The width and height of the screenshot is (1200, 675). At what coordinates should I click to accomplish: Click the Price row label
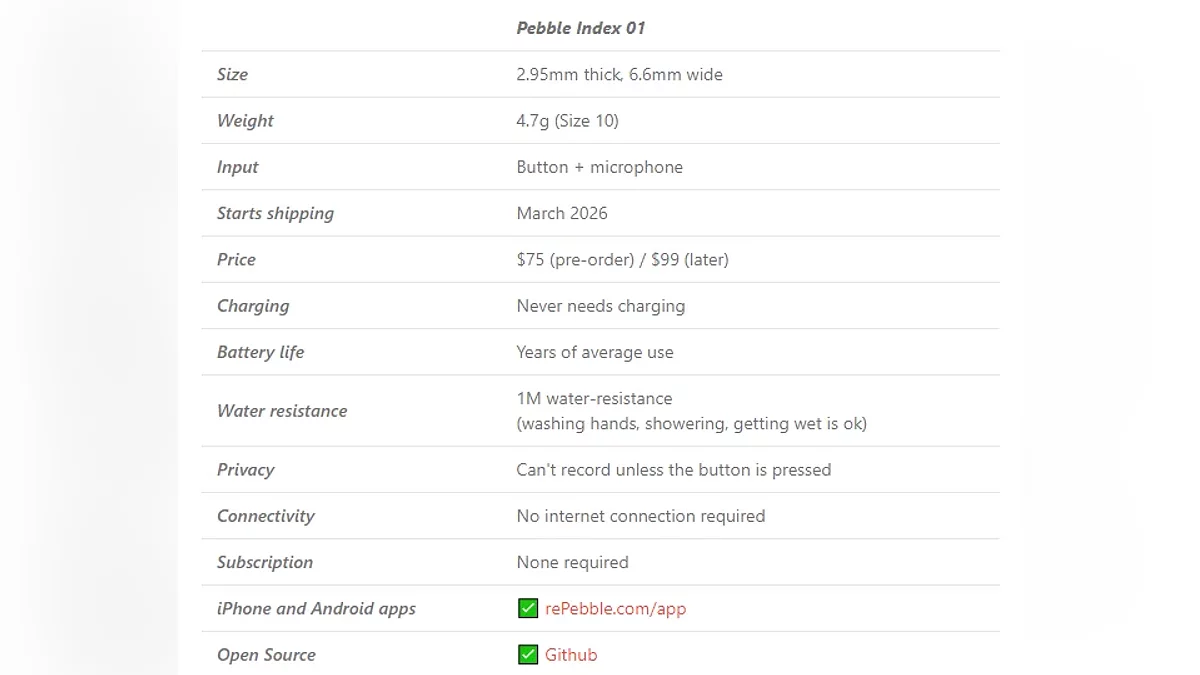(236, 260)
